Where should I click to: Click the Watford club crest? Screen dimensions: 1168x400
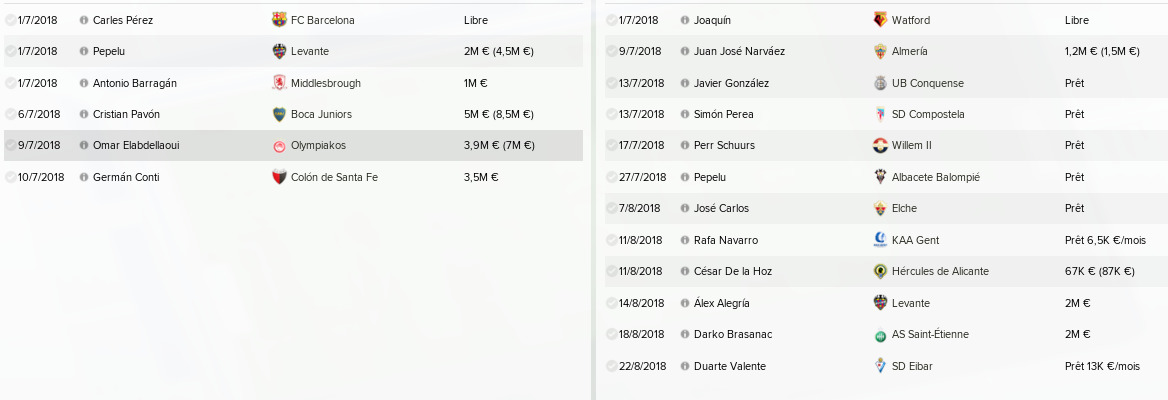click(x=880, y=20)
